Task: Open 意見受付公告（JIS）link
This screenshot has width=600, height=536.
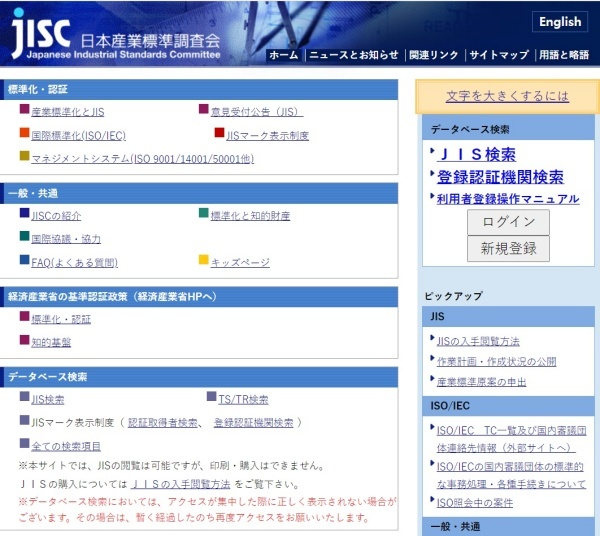Action: coord(257,112)
